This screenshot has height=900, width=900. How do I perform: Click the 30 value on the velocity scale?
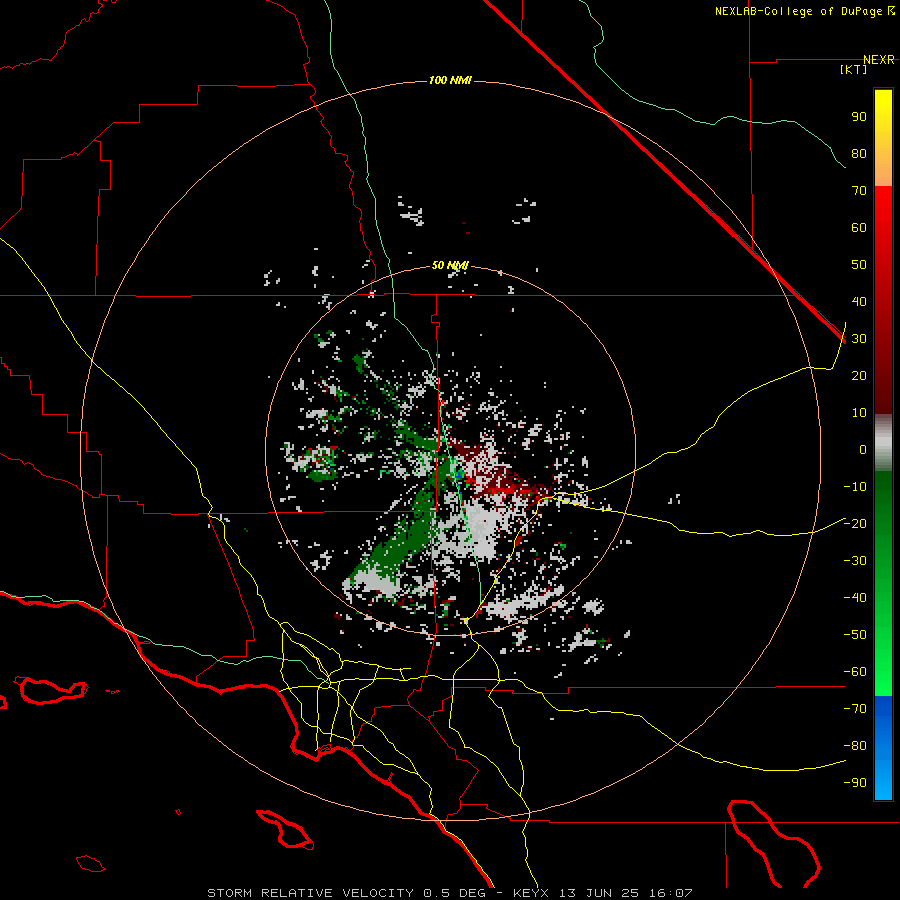pos(859,339)
